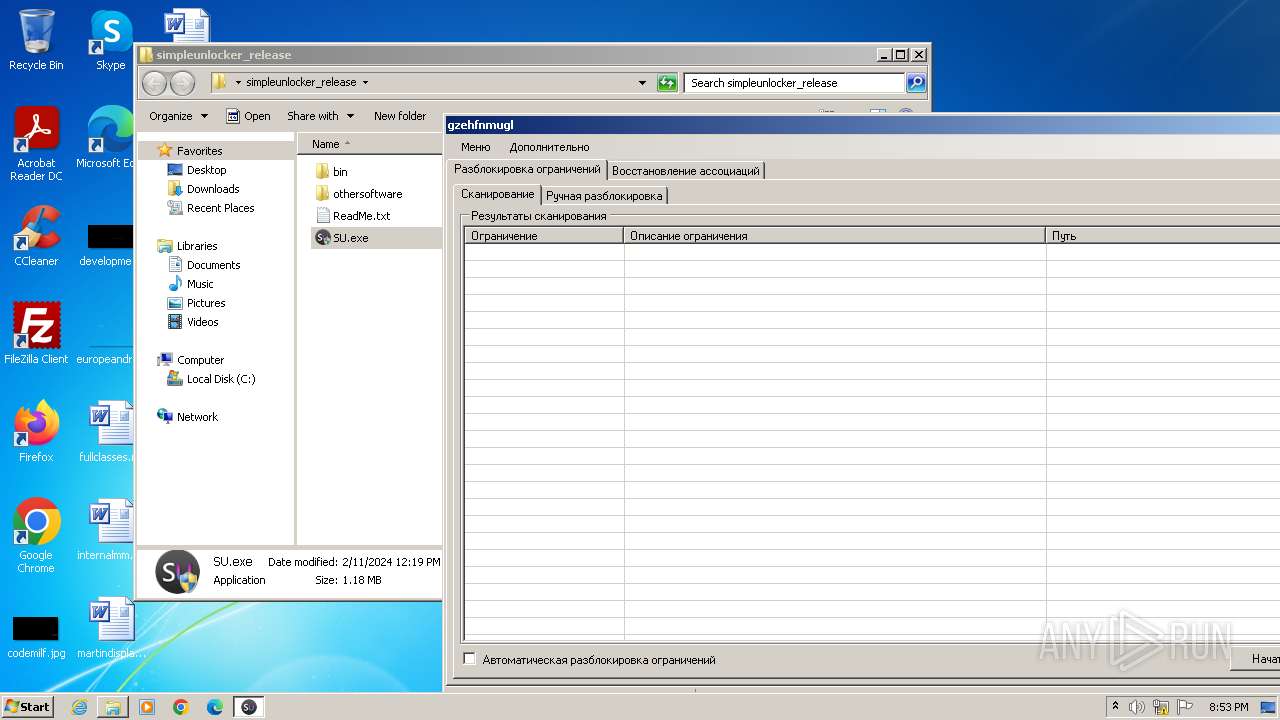Screen dimensions: 1280x720
Task: Open Acrobat Reader DC desktop icon
Action: 36,144
